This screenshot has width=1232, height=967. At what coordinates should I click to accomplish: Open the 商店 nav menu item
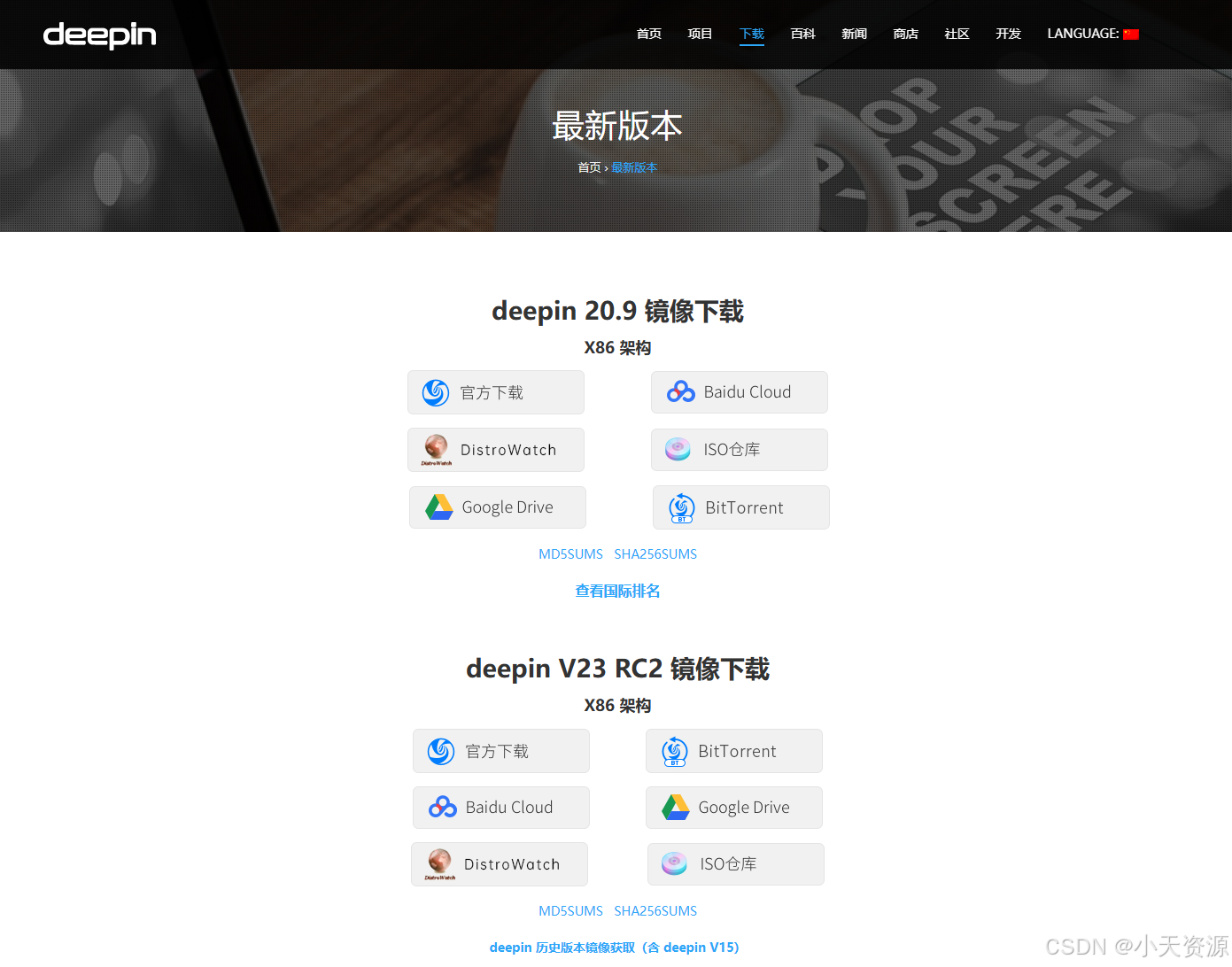(x=906, y=34)
